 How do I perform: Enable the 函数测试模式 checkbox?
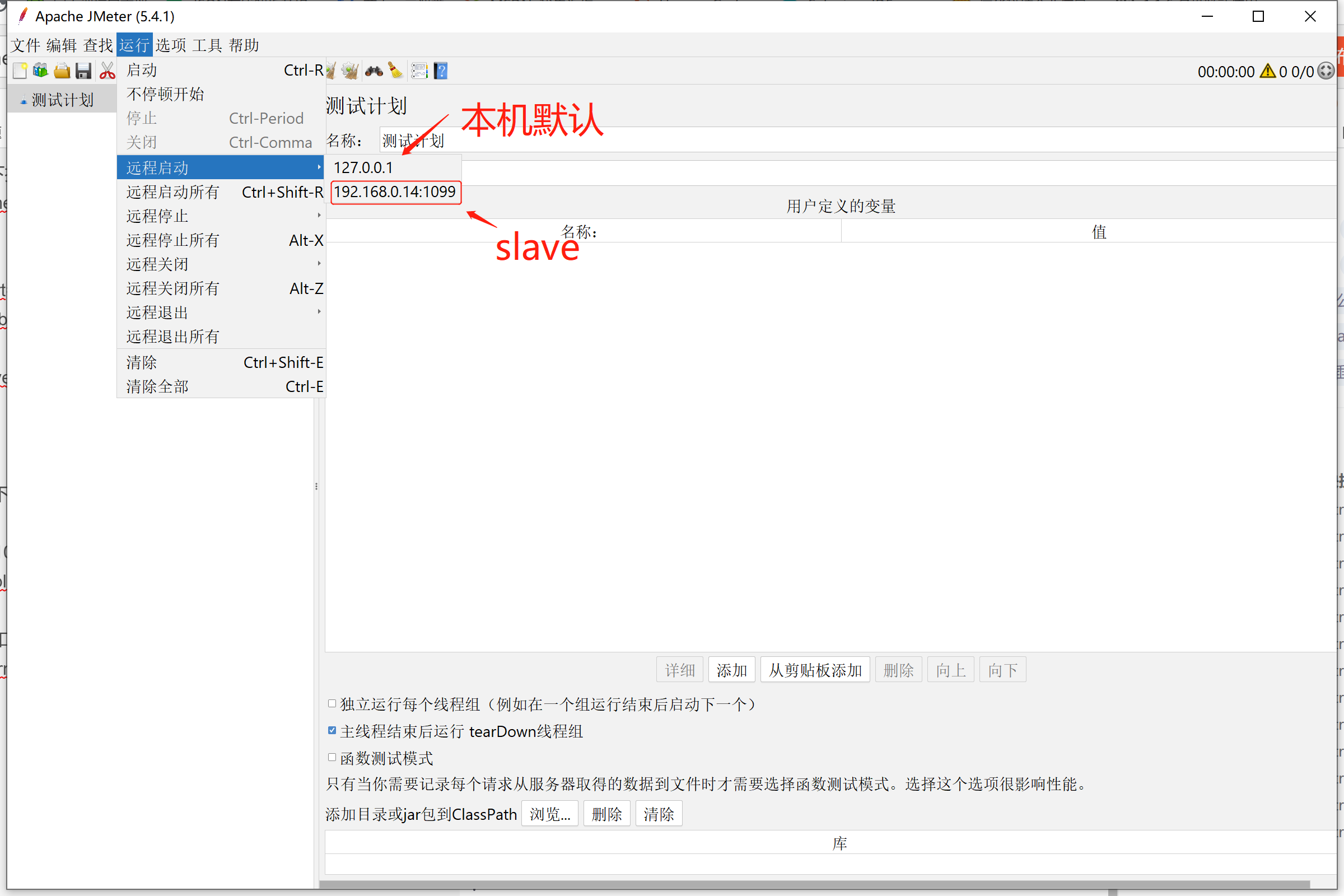(x=332, y=757)
